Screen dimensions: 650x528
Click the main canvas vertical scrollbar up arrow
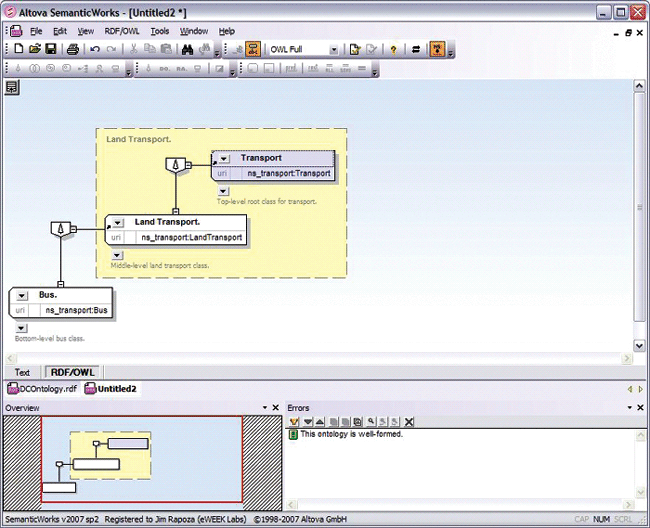tap(639, 86)
